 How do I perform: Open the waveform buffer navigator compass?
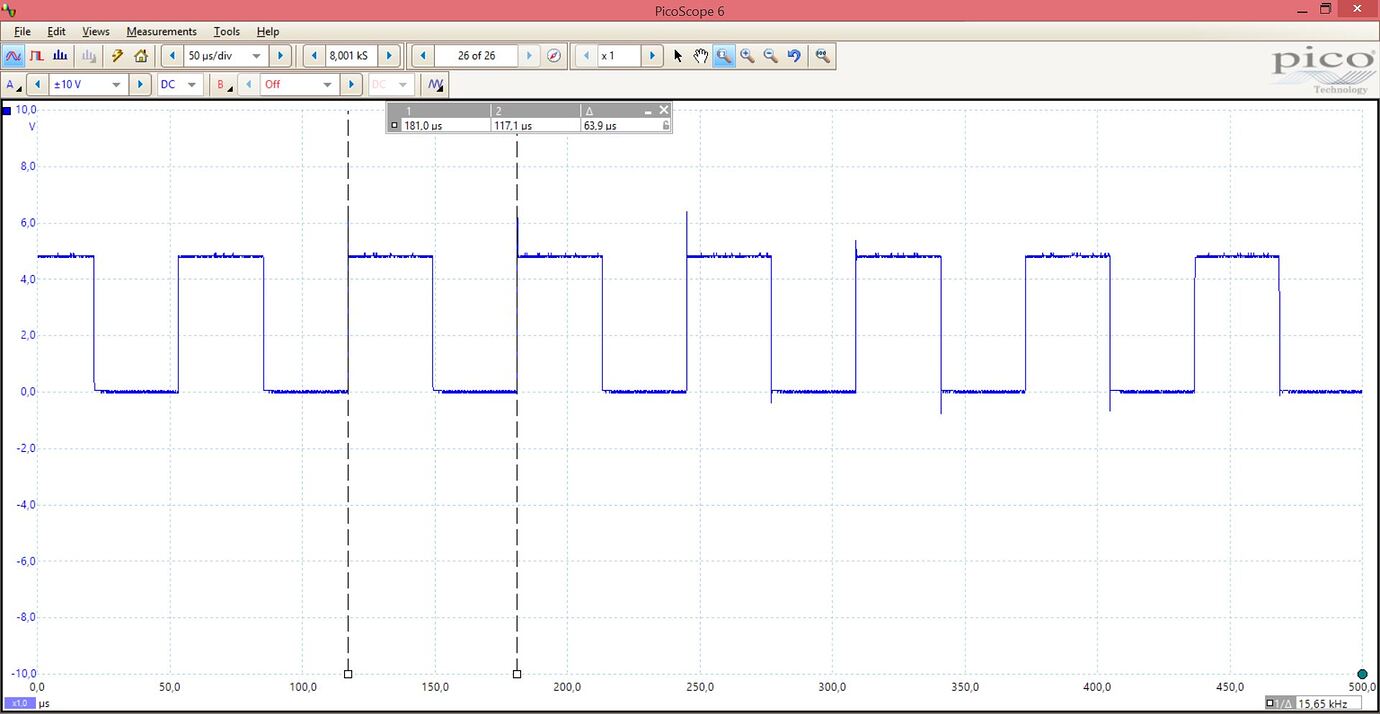553,55
